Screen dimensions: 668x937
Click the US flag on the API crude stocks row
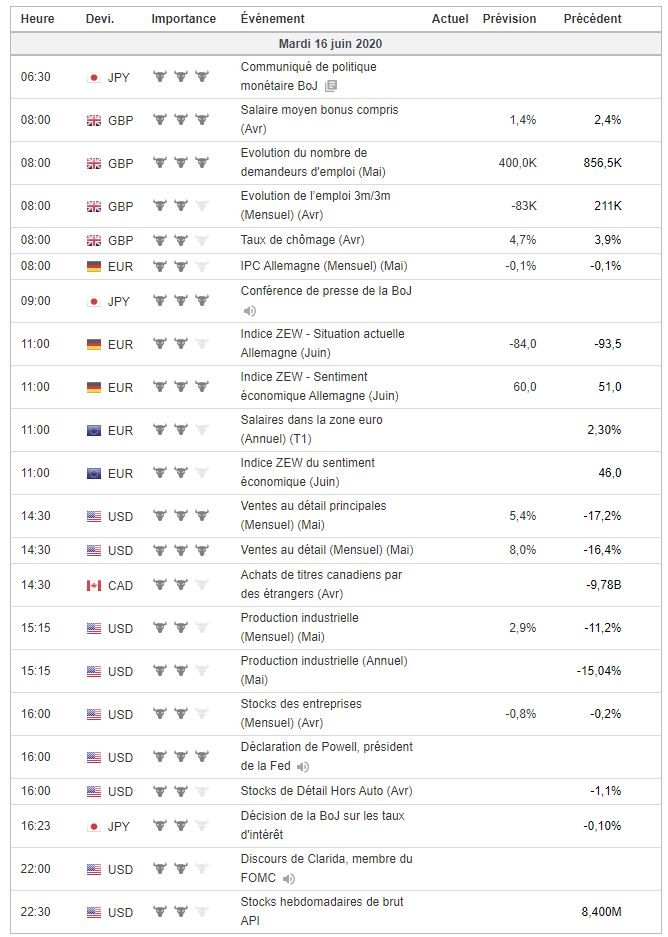coord(94,912)
